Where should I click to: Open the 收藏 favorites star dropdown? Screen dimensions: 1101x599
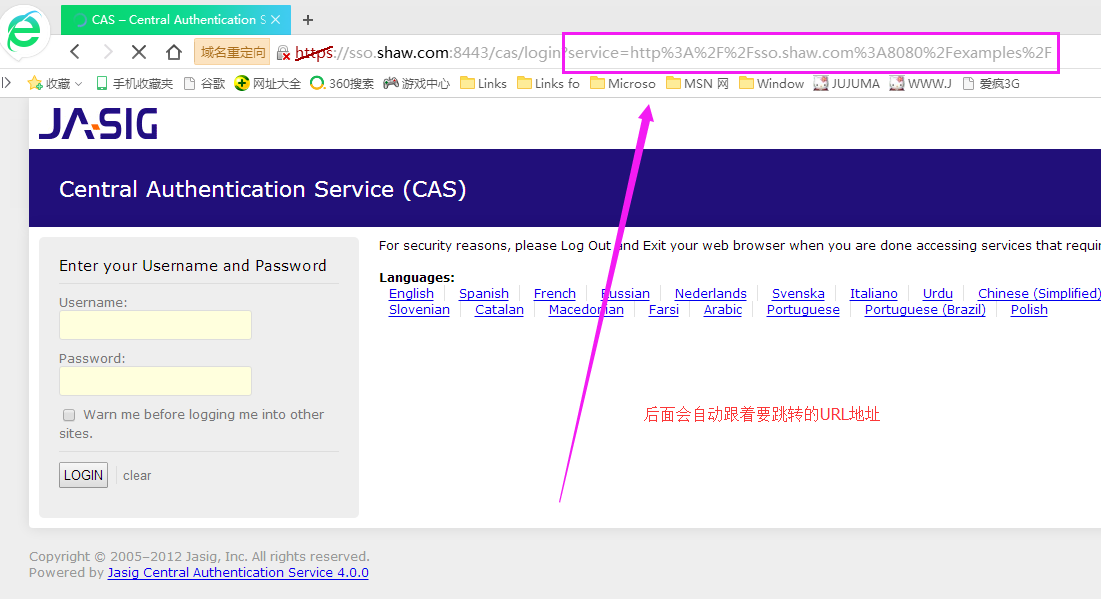tap(55, 84)
